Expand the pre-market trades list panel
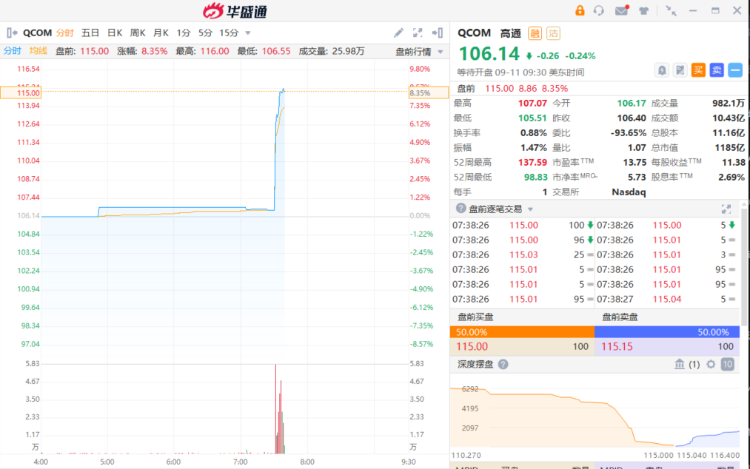750x469 pixels. click(x=726, y=209)
